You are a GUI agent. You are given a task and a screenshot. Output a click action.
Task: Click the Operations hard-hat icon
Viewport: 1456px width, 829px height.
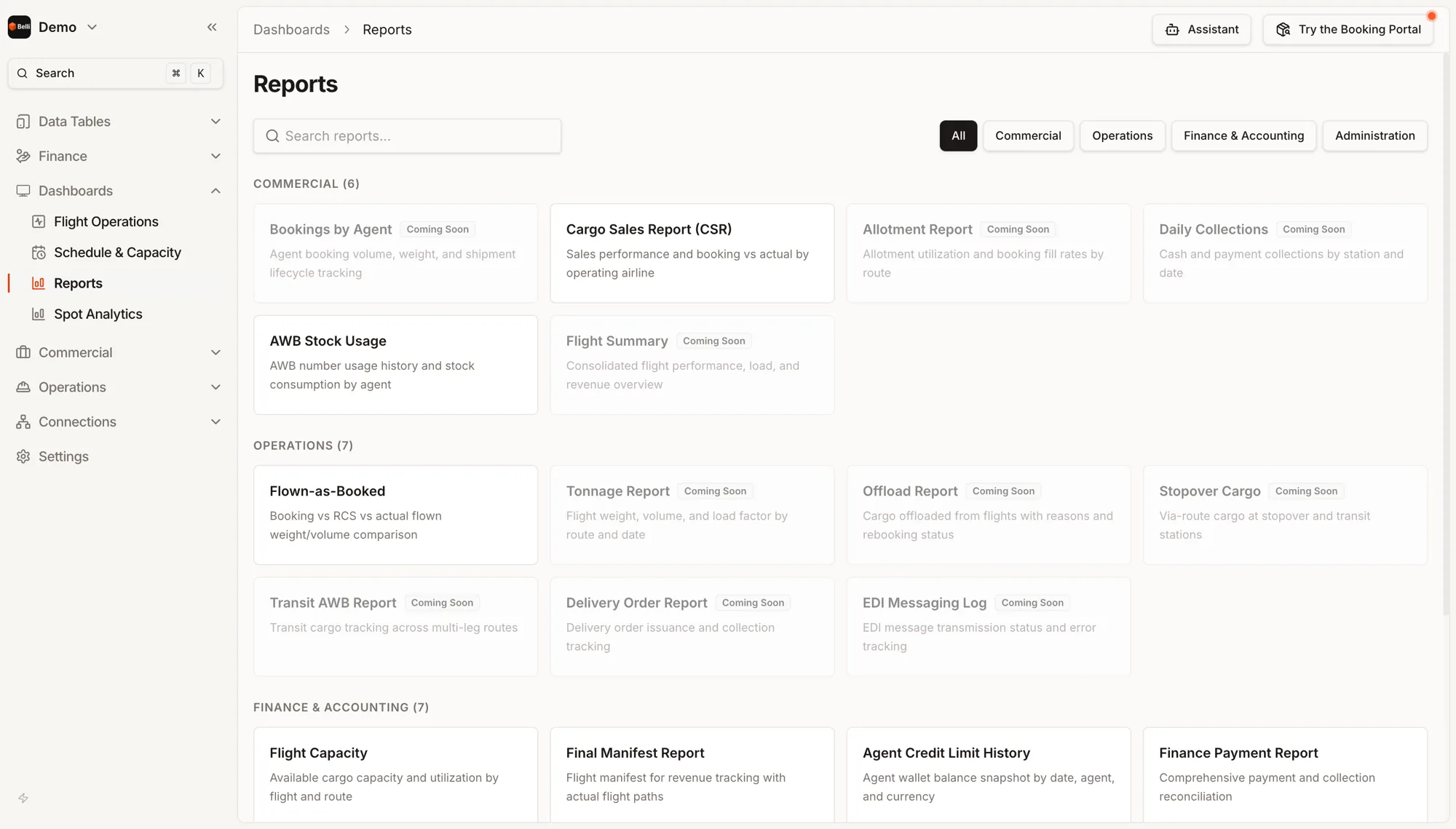coord(23,387)
